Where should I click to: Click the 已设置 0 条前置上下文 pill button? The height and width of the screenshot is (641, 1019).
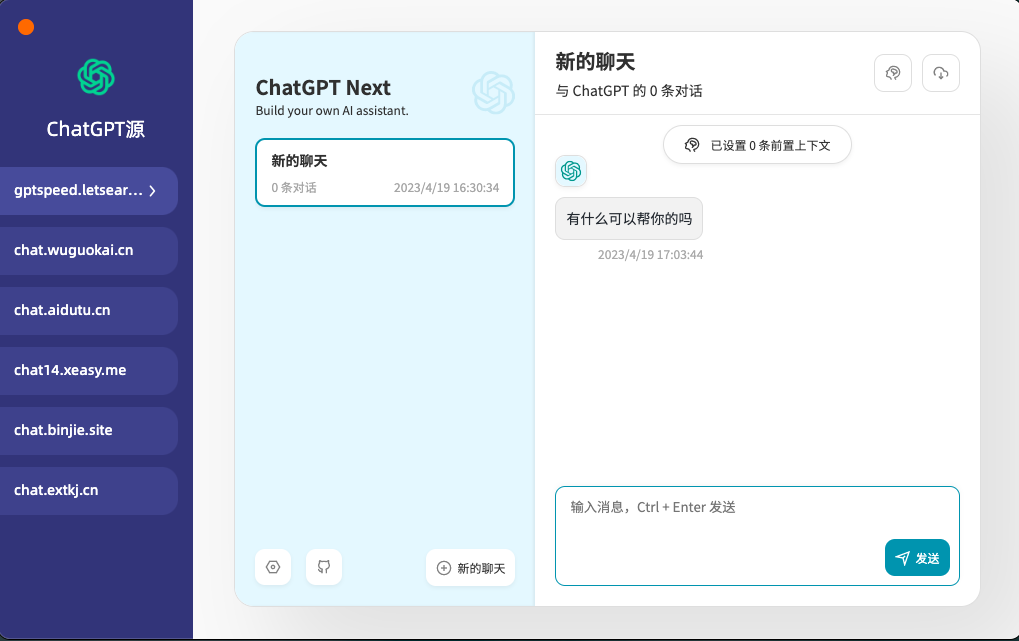756,144
